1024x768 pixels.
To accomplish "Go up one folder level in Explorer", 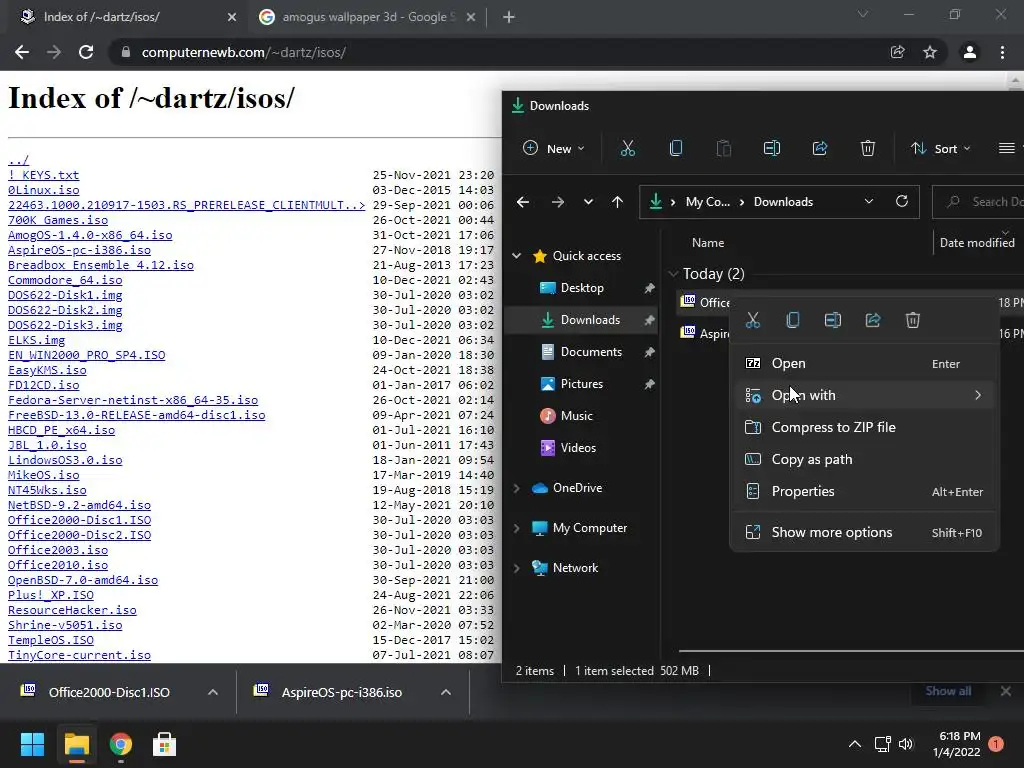I will [x=617, y=202].
